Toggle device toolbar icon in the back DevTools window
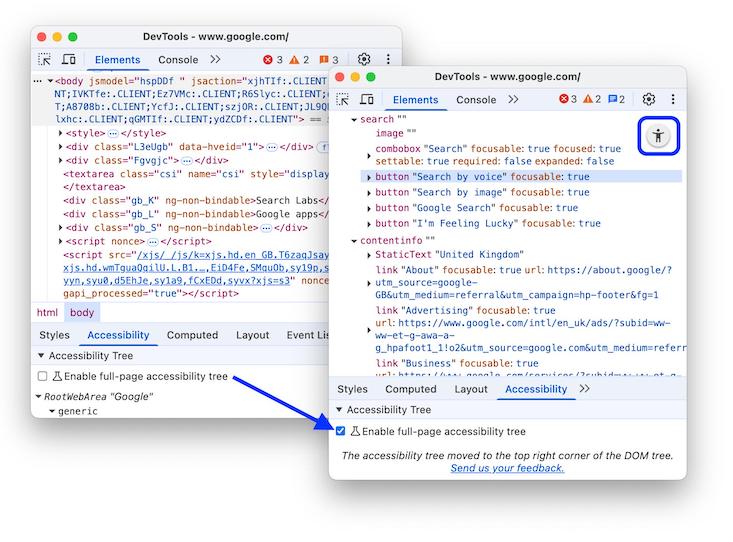The width and height of the screenshot is (733, 542). 69,59
